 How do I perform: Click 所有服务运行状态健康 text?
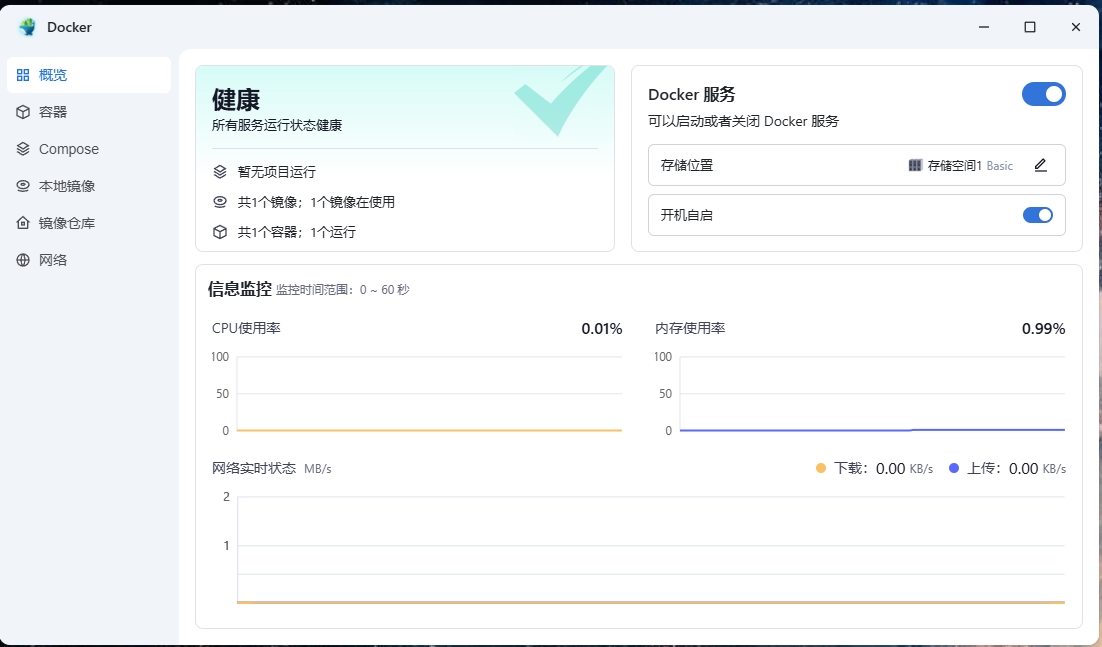pos(277,125)
